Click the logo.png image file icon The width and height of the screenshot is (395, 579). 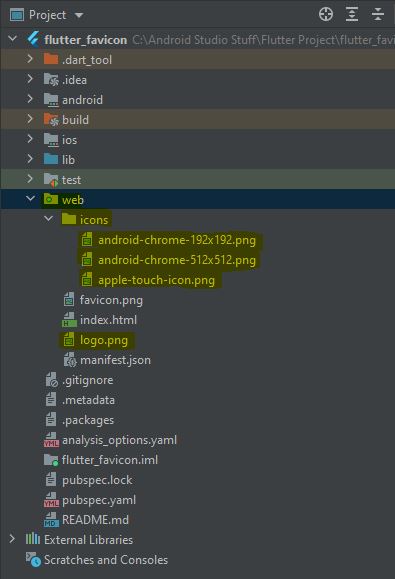(x=69, y=339)
